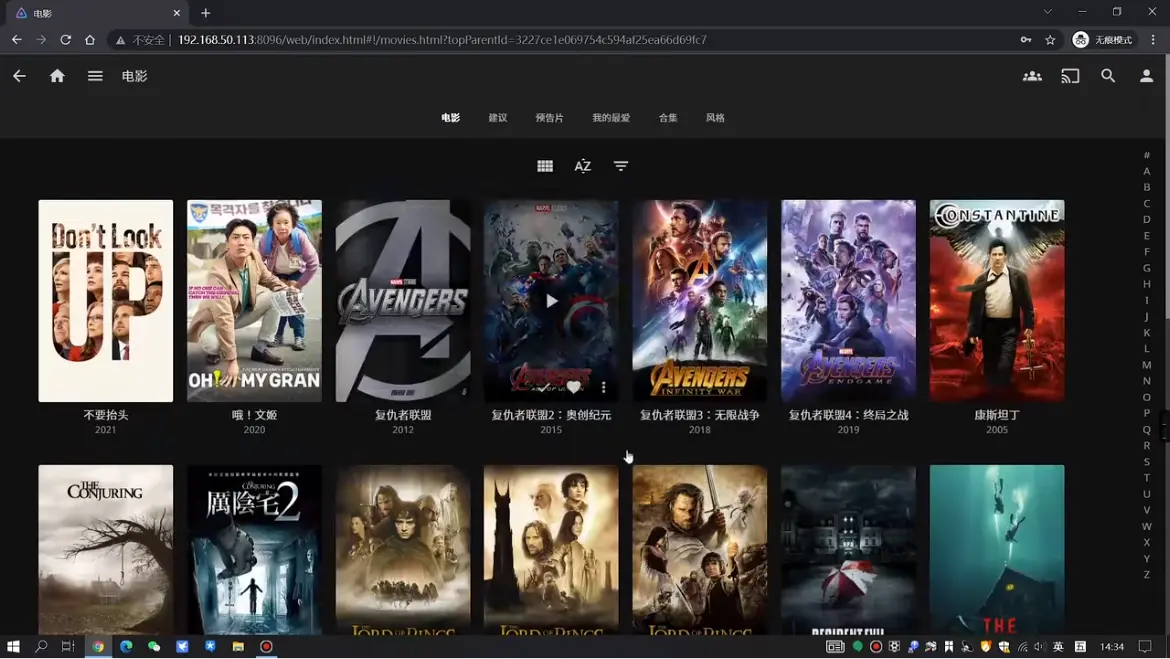Image resolution: width=1170 pixels, height=659 pixels.
Task: Switch to the 预告片 tab
Action: point(549,118)
